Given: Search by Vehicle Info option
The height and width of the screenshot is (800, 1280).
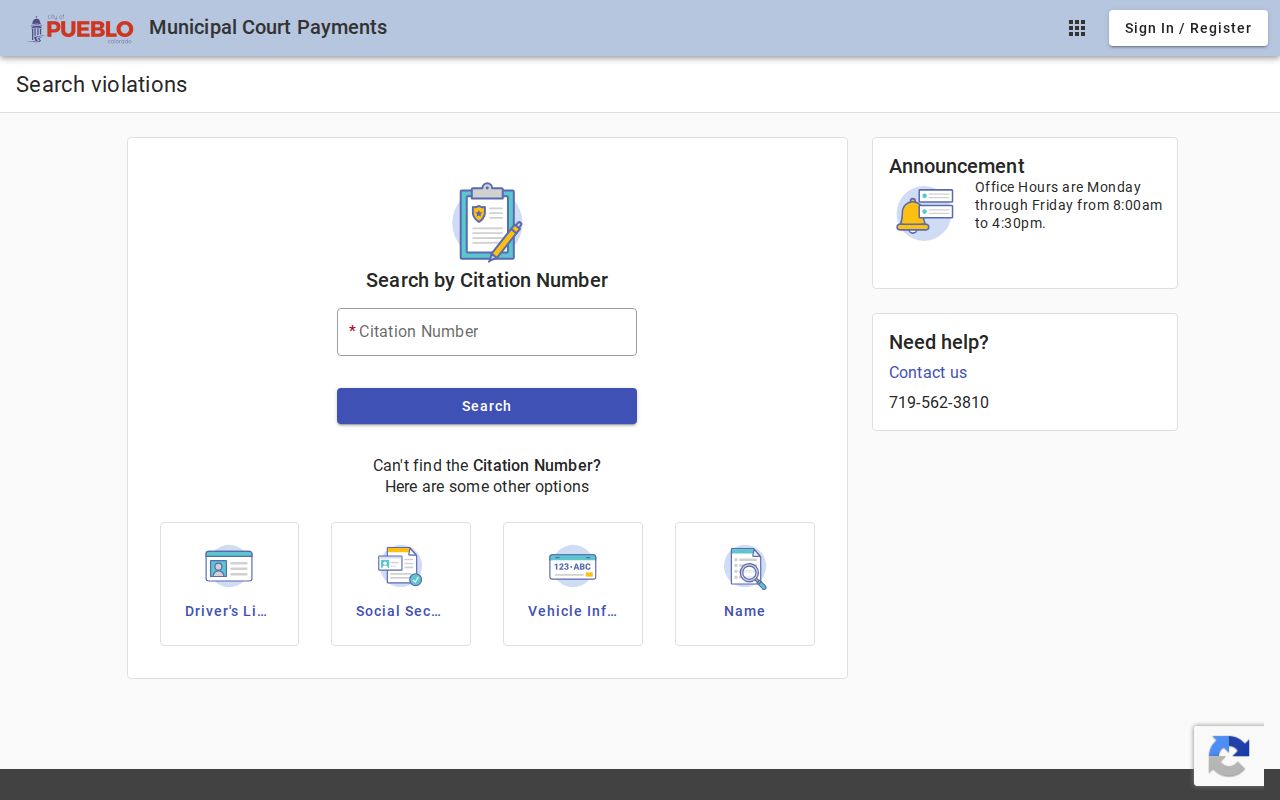Looking at the screenshot, I should [x=573, y=584].
